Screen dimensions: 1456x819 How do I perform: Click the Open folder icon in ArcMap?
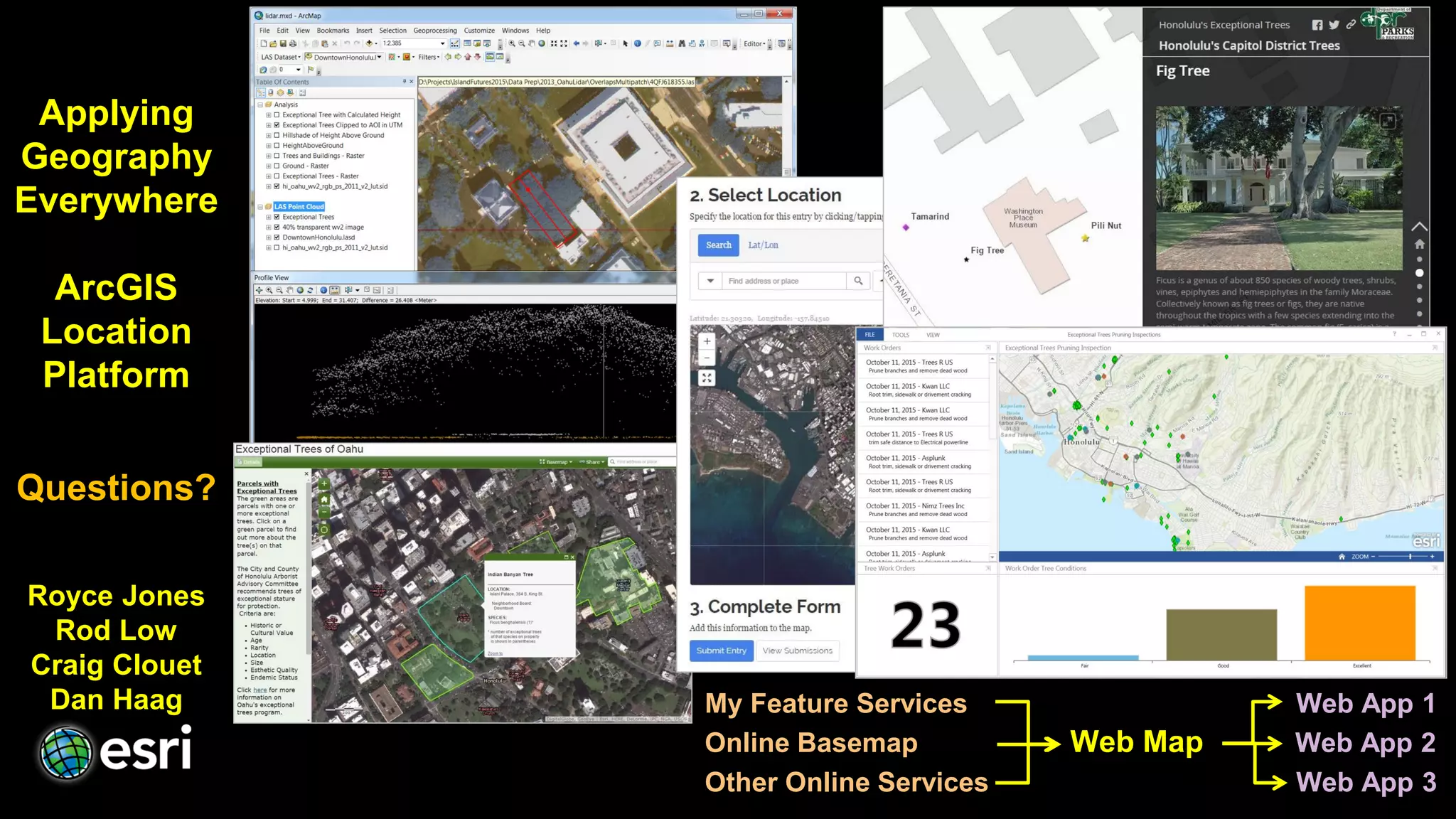click(273, 43)
